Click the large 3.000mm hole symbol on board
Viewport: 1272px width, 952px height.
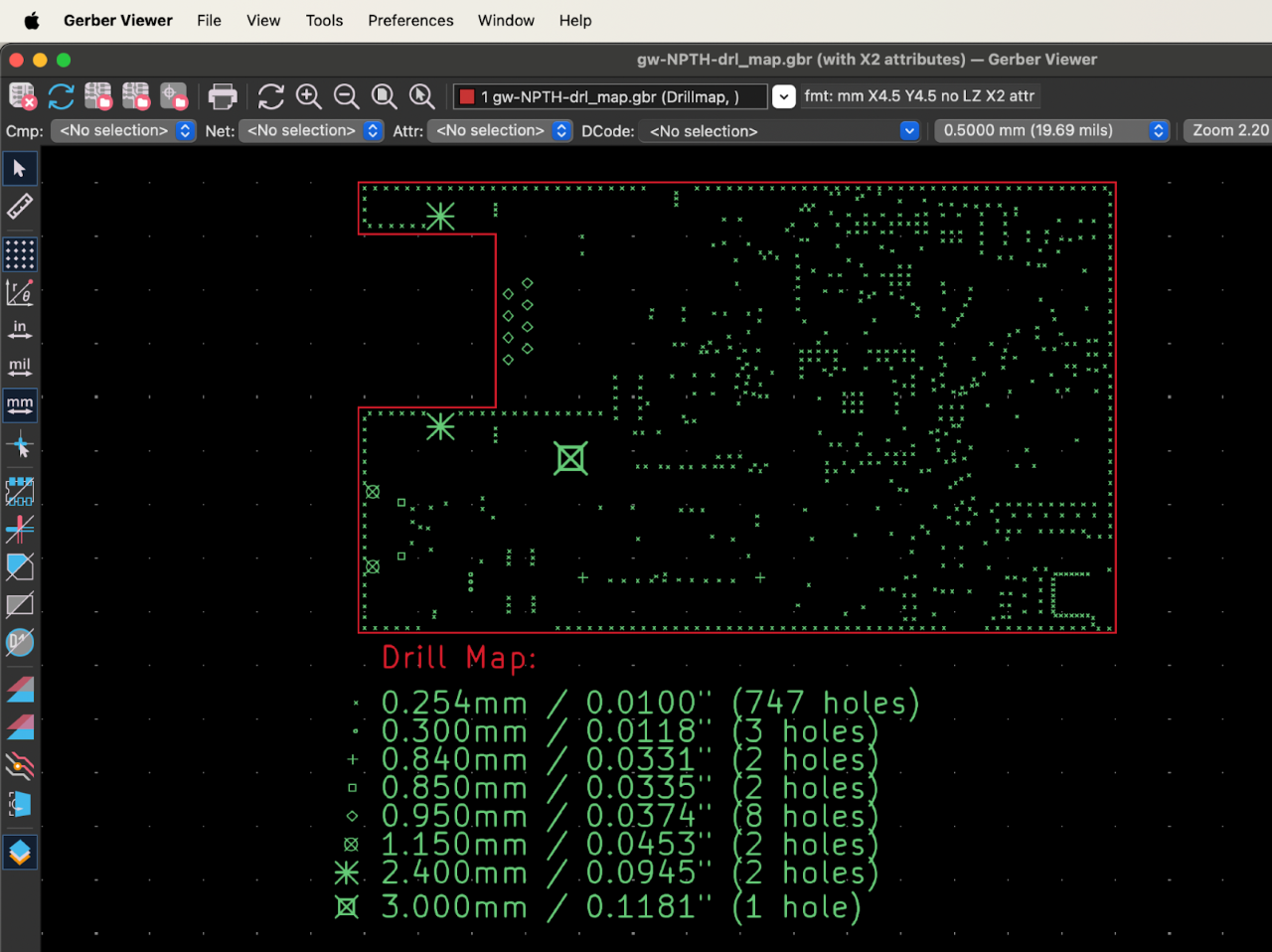coord(570,458)
